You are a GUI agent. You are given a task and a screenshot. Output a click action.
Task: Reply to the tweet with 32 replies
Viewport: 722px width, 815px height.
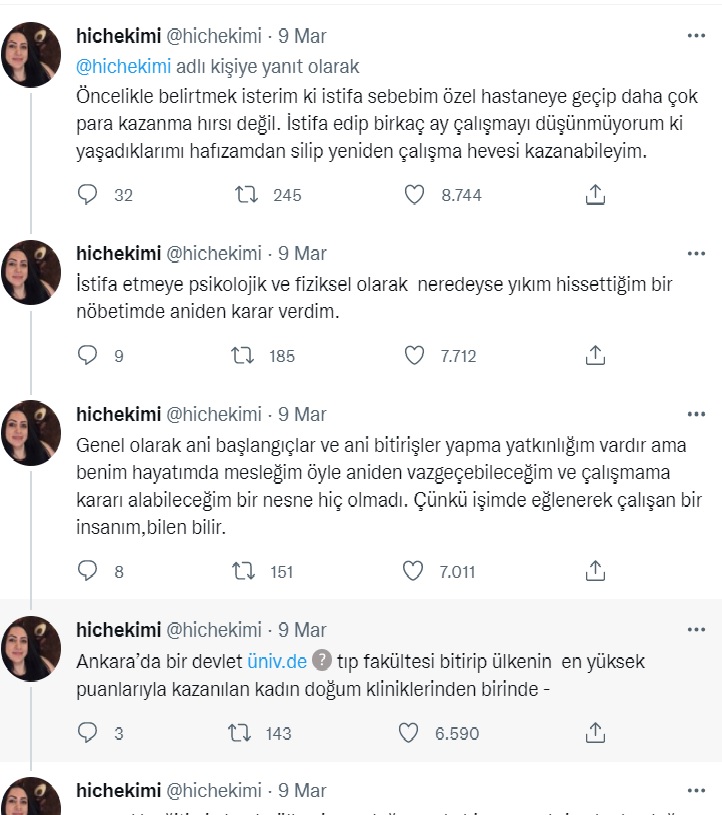(x=88, y=195)
